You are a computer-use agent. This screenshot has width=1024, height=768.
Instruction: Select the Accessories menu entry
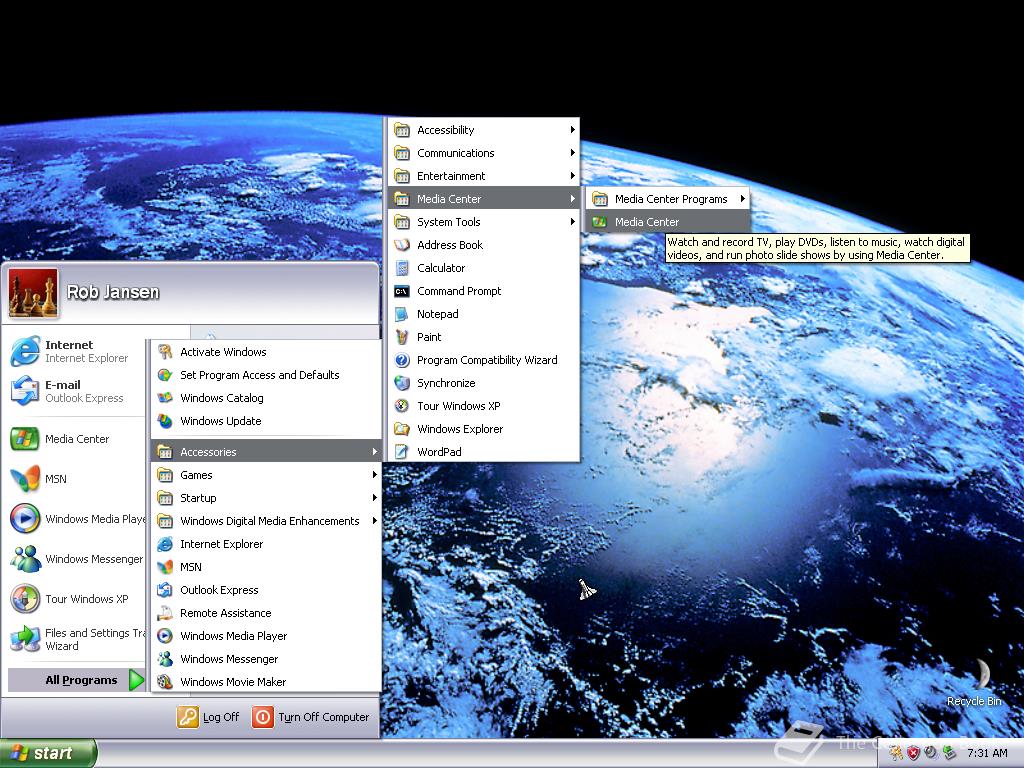(266, 452)
